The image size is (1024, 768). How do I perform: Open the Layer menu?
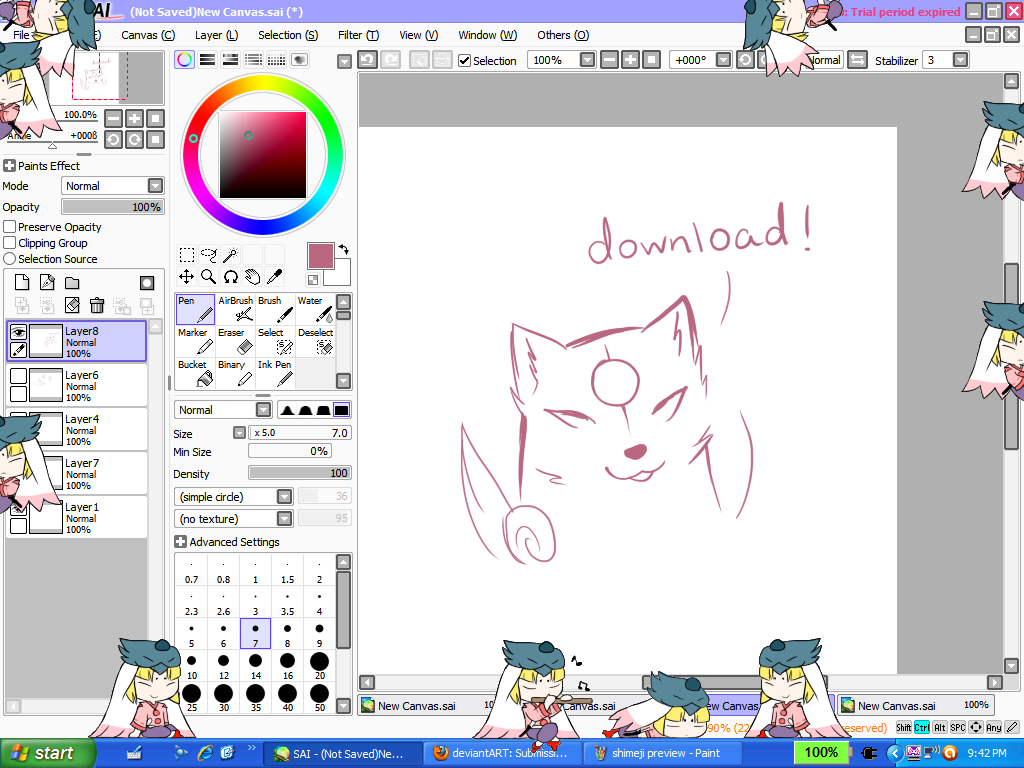pyautogui.click(x=217, y=35)
